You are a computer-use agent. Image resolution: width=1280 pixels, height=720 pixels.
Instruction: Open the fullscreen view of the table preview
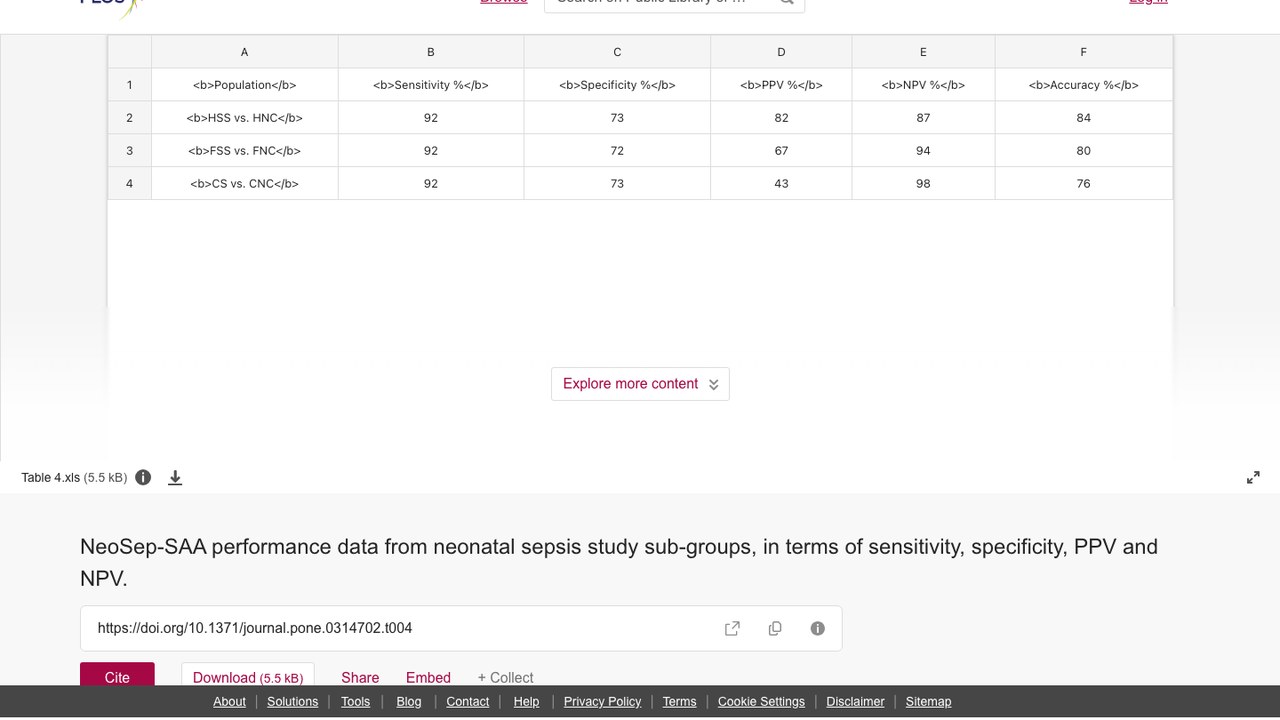(1253, 478)
